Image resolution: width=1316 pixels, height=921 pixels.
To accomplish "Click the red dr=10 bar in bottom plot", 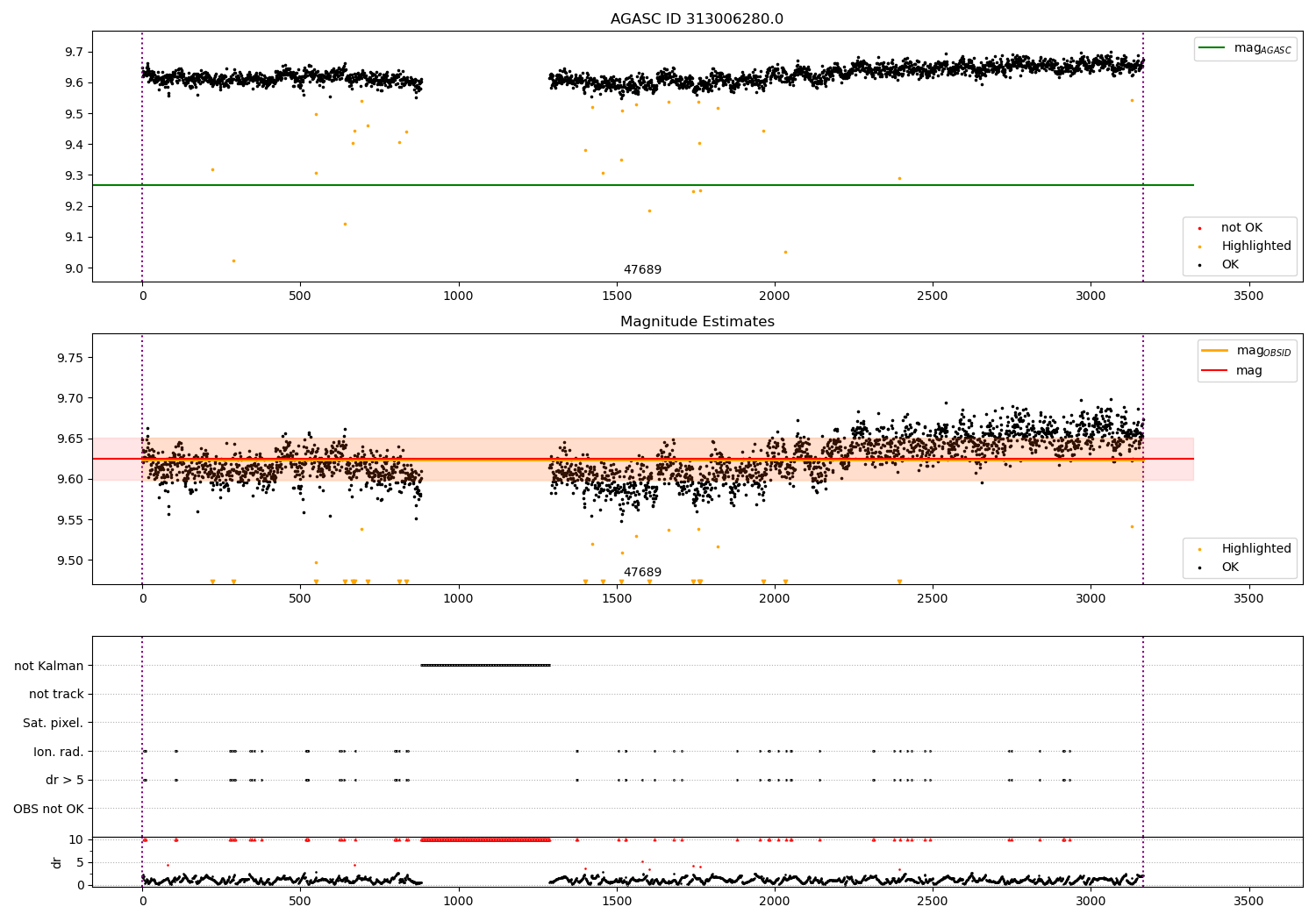I will point(485,839).
